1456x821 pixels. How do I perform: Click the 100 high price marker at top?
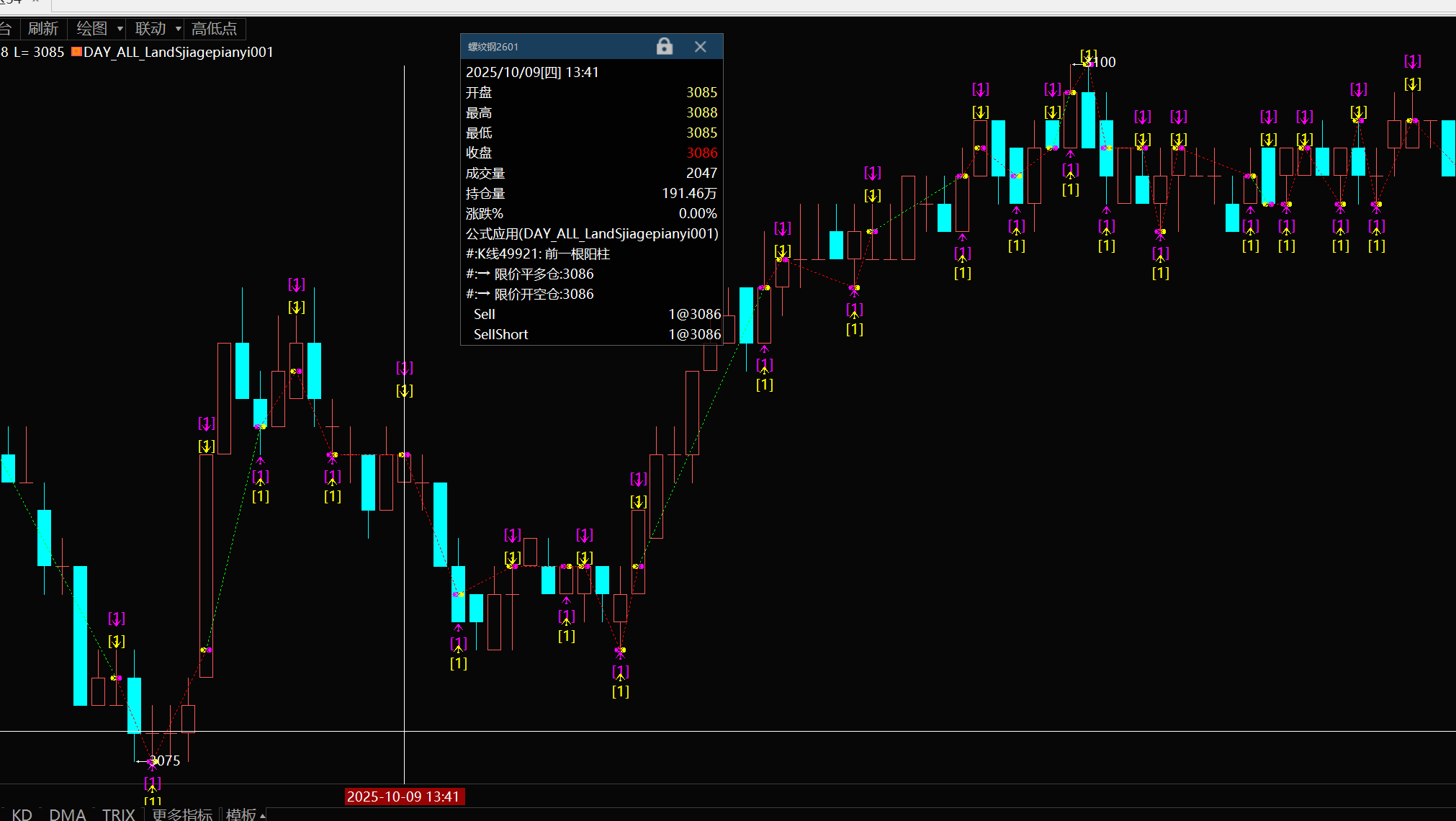click(x=1104, y=62)
